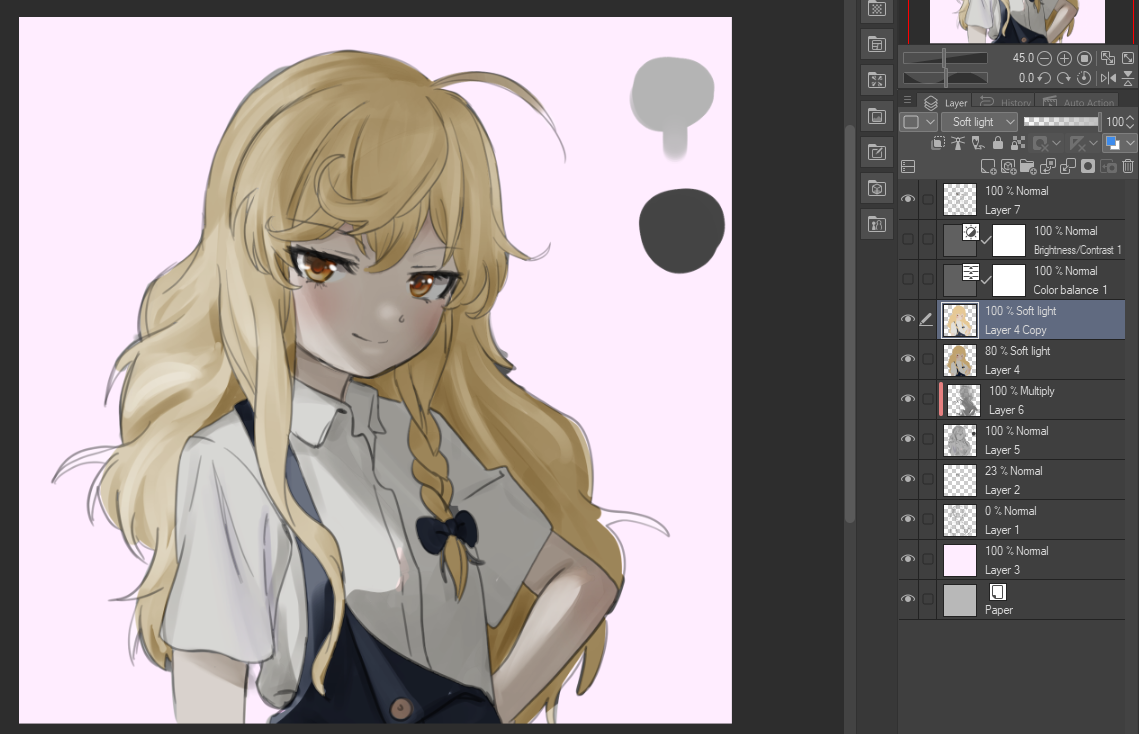
Task: Delete the layer with the trash icon
Action: pyautogui.click(x=1128, y=167)
